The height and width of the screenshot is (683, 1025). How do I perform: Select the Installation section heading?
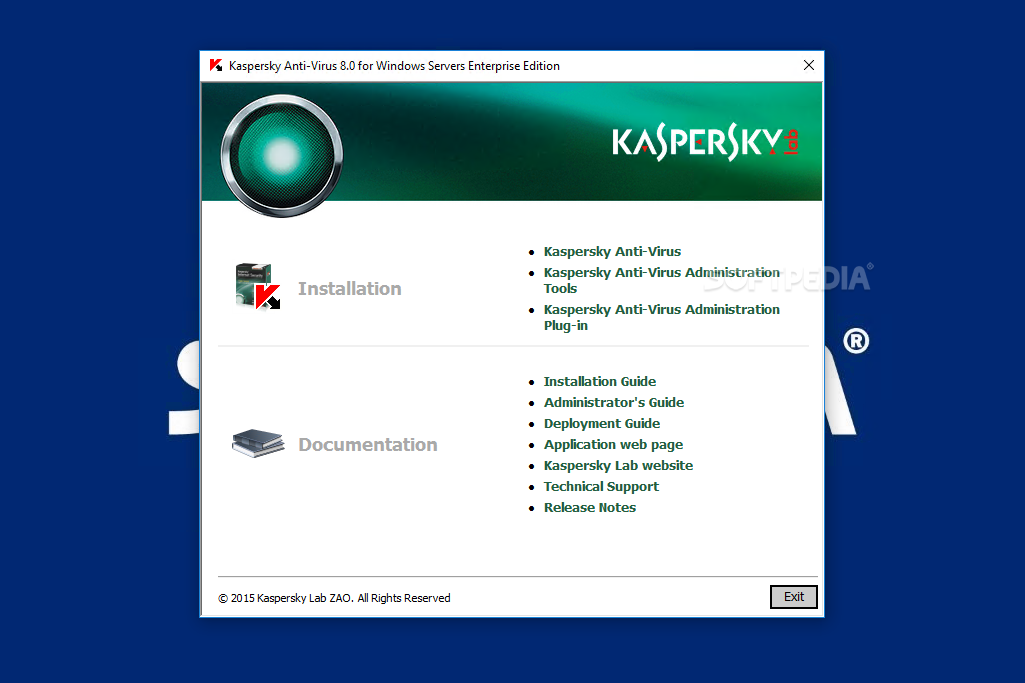pyautogui.click(x=350, y=289)
